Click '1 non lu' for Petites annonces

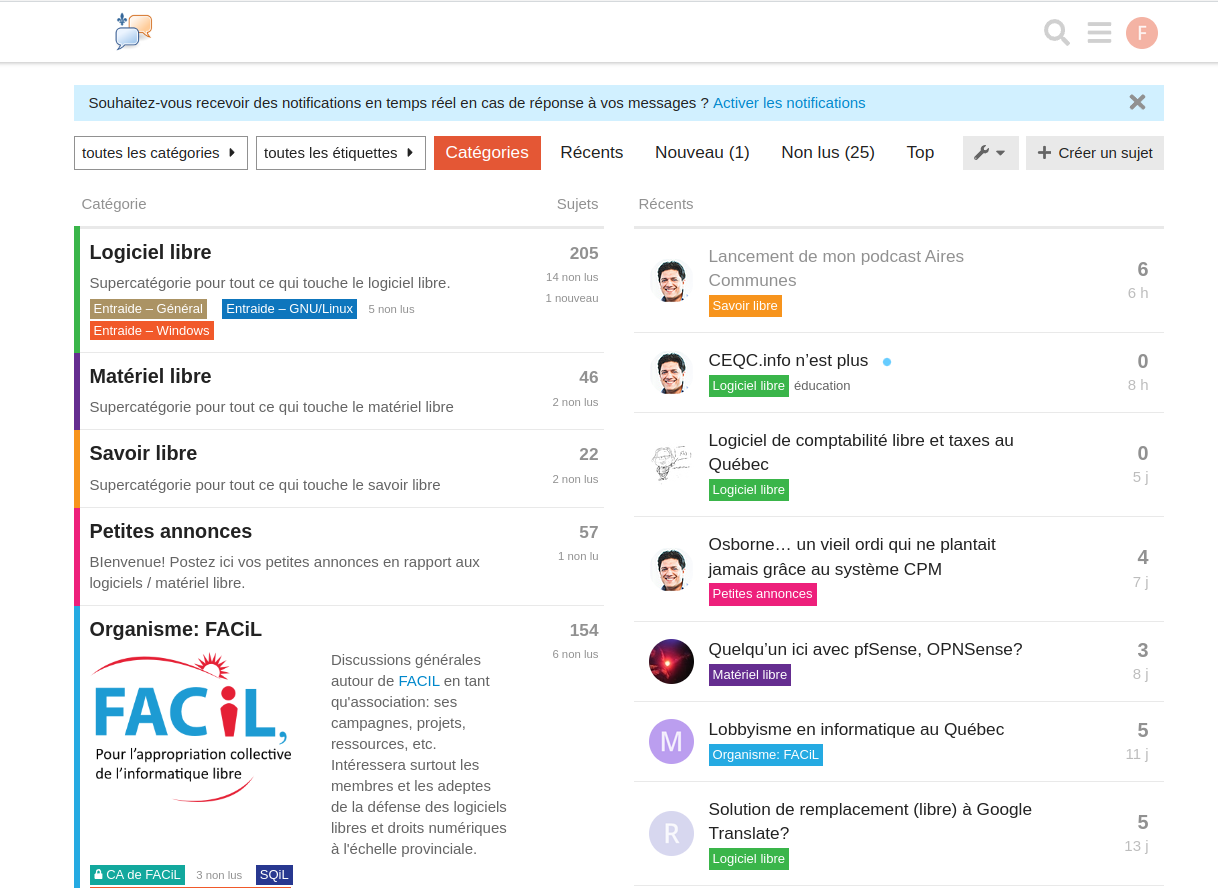click(x=578, y=556)
